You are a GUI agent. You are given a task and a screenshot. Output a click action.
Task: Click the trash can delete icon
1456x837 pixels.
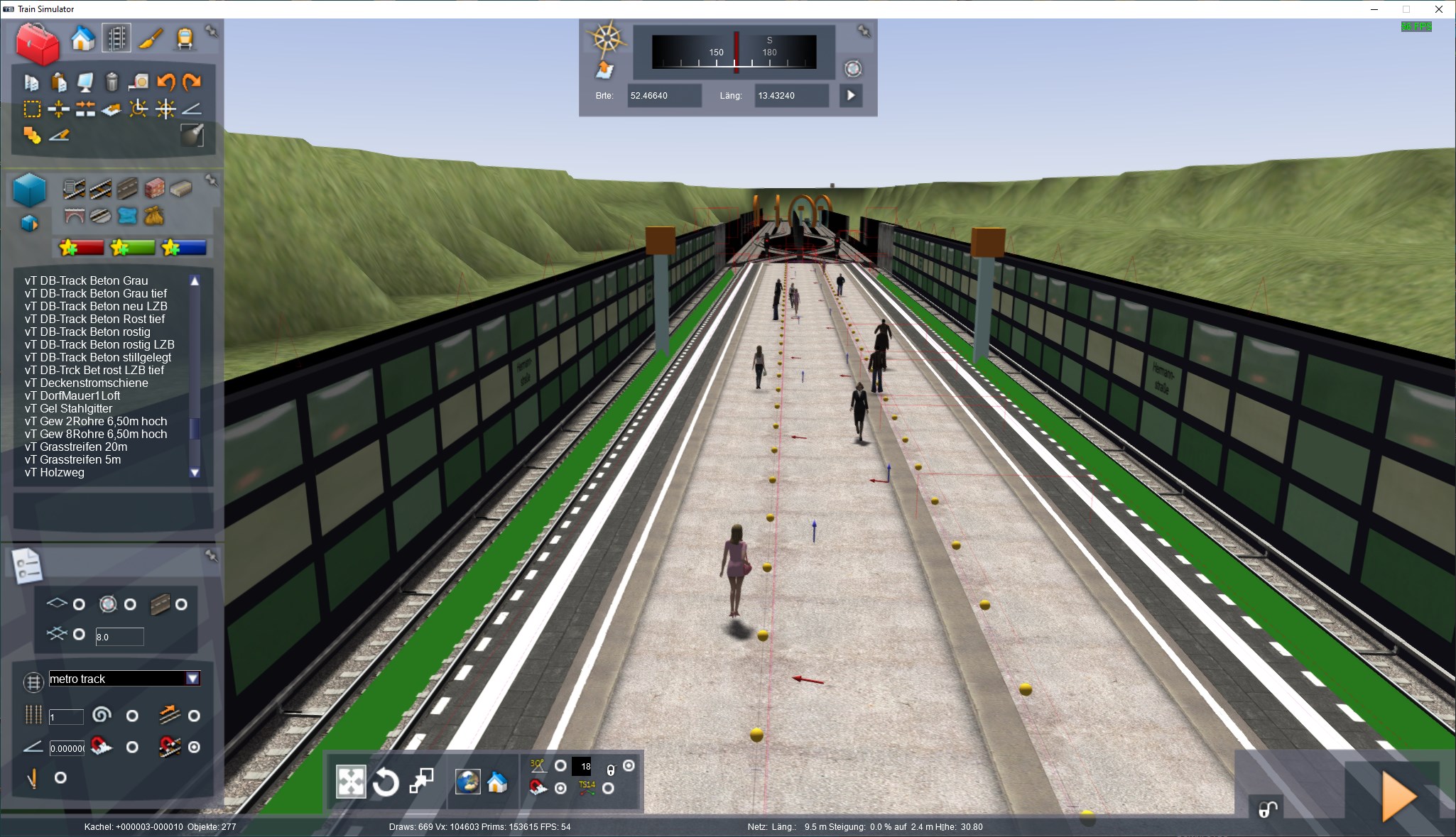(112, 82)
